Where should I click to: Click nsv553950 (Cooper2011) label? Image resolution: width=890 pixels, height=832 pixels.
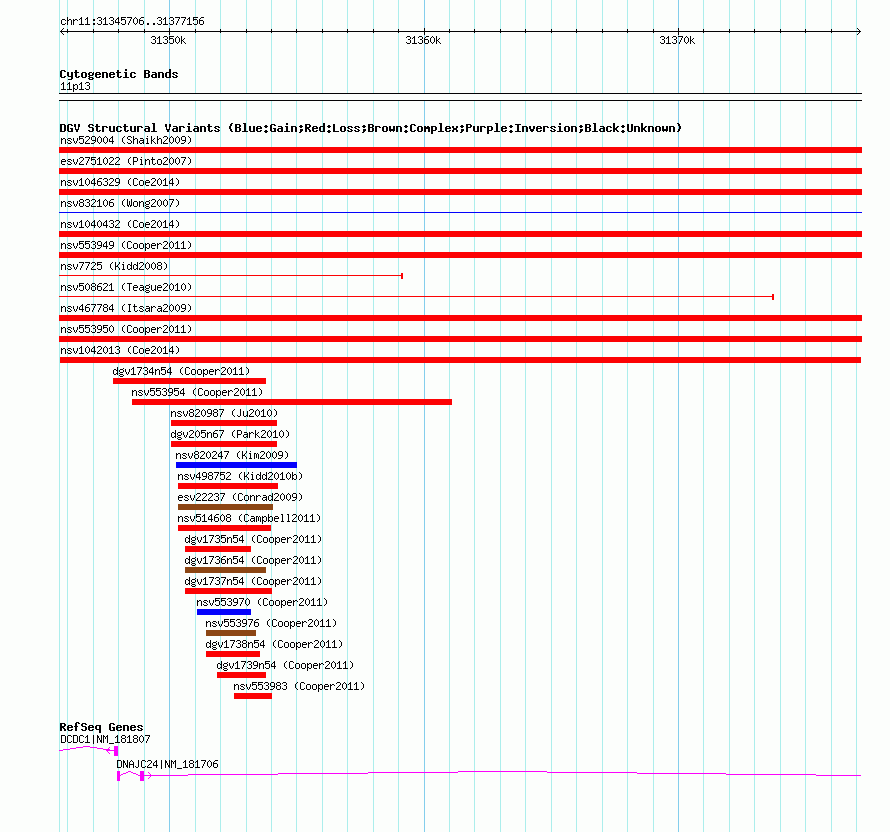point(126,329)
